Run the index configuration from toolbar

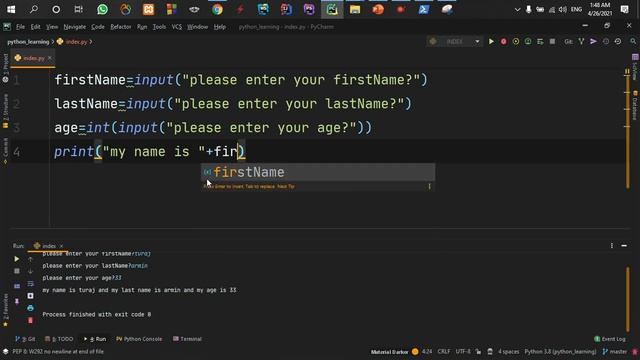click(x=491, y=42)
